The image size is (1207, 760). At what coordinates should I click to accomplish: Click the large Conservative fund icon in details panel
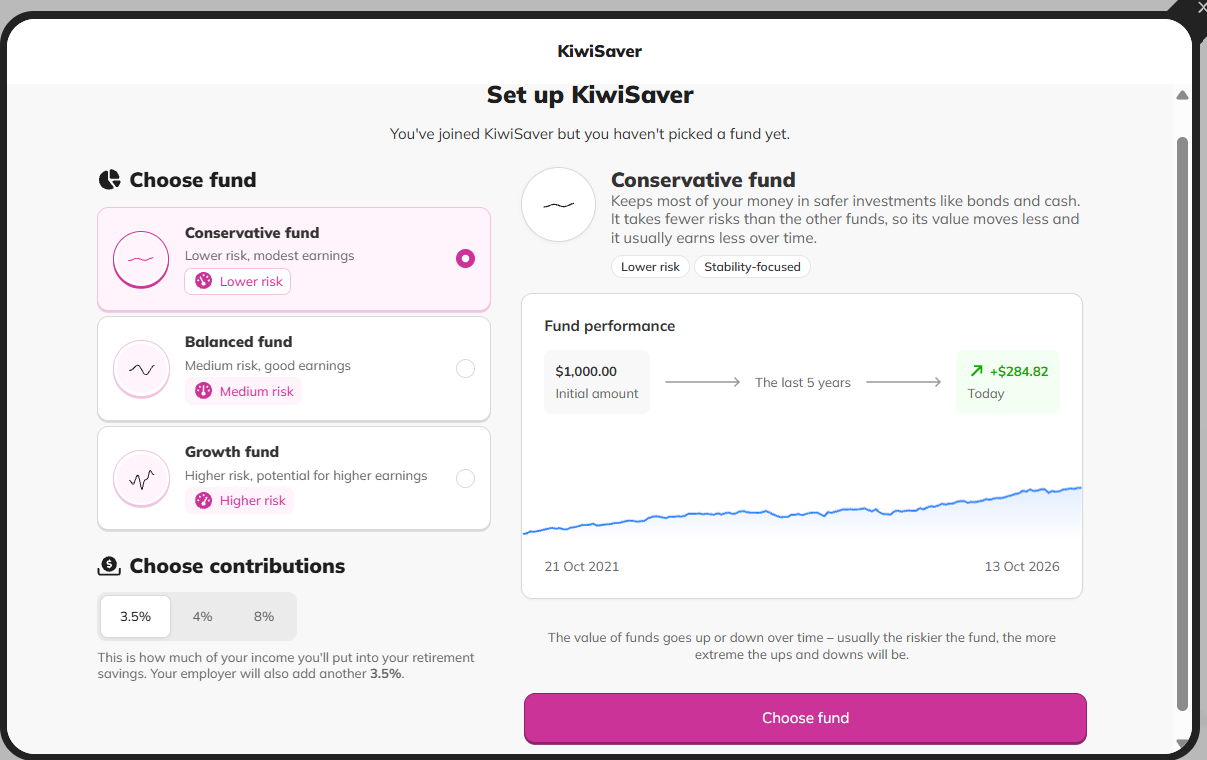(x=559, y=204)
